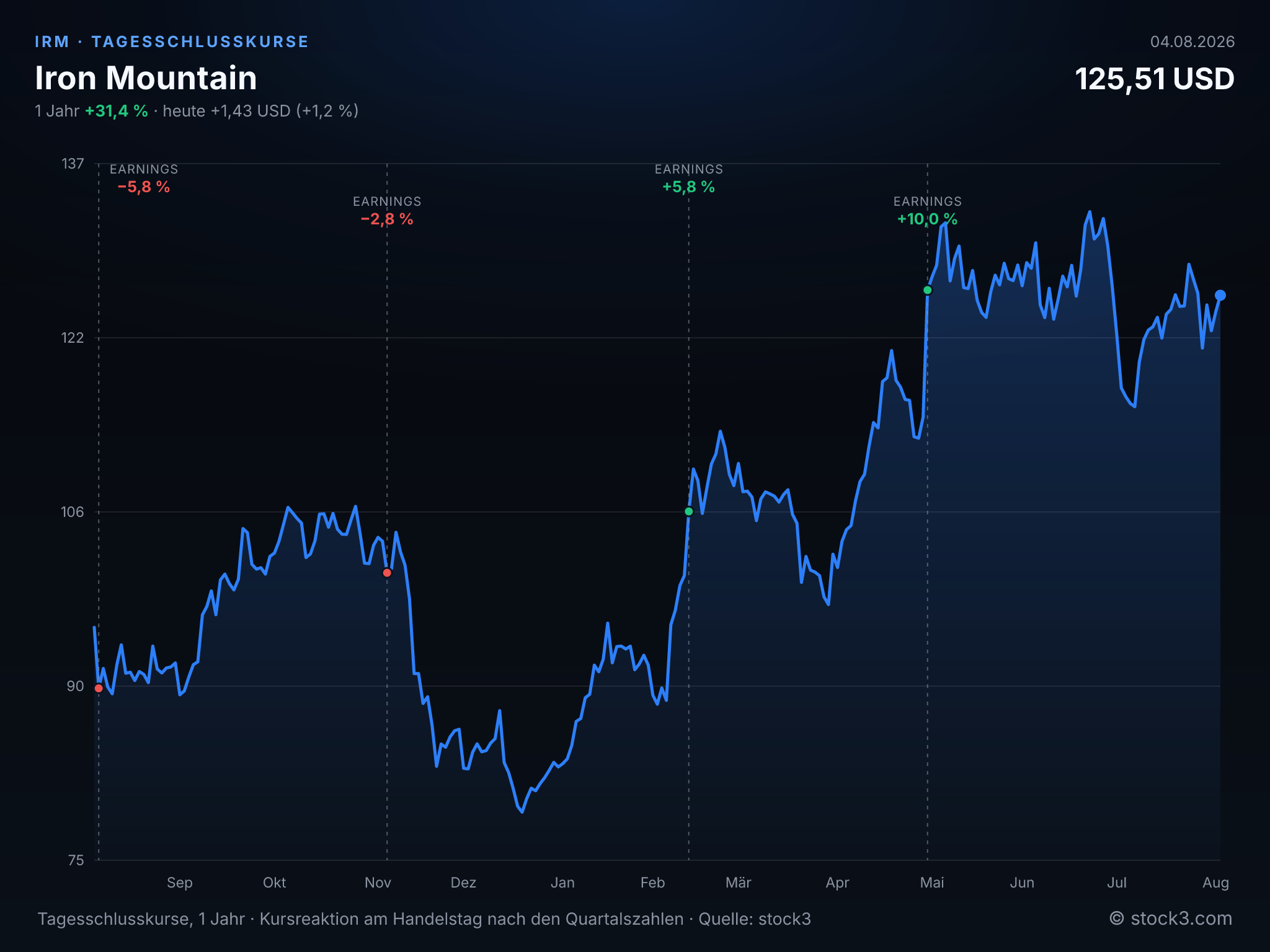Click the "Nov" month label
This screenshot has width=1270, height=952.
[378, 883]
